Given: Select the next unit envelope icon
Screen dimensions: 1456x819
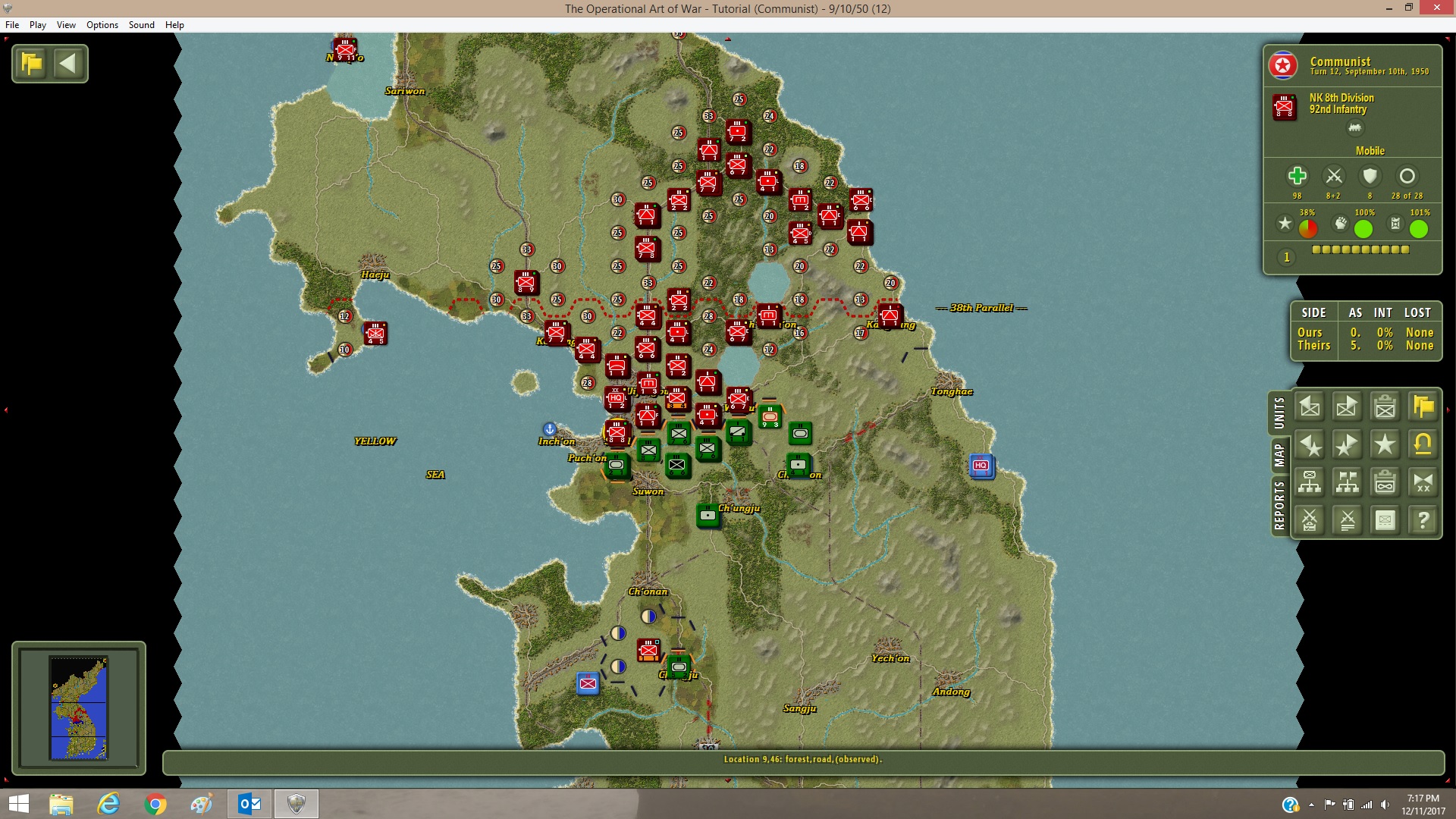Looking at the screenshot, I should pyautogui.click(x=1347, y=406).
